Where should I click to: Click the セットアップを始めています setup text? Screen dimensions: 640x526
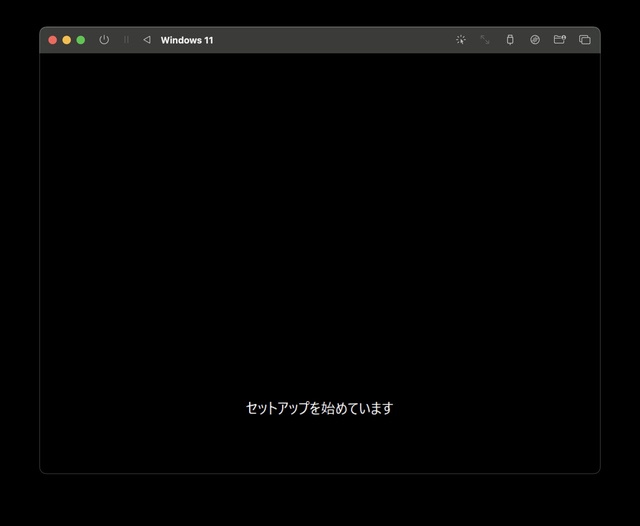(x=320, y=408)
